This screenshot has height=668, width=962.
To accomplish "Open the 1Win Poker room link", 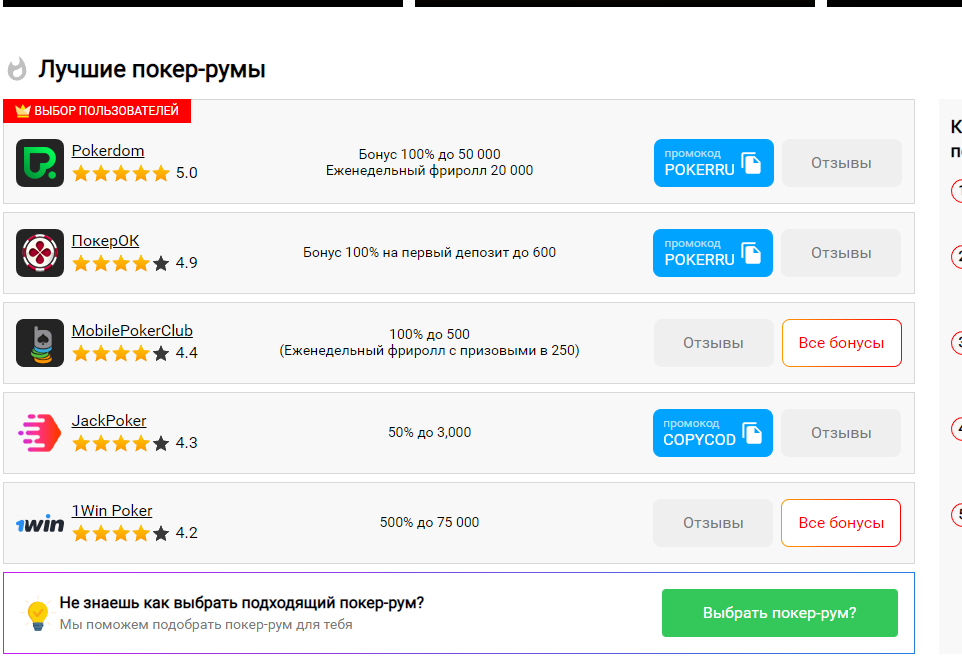I will click(x=112, y=511).
